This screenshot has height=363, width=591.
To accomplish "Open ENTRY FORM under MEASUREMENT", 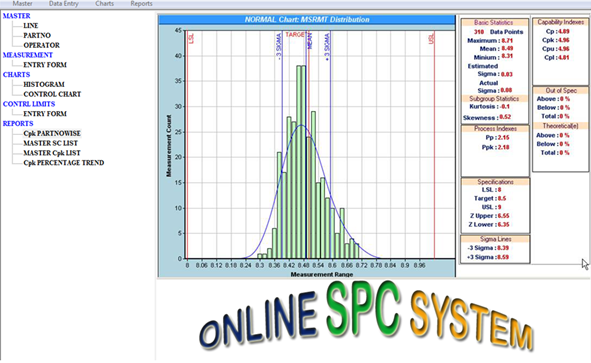I will tap(45, 65).
